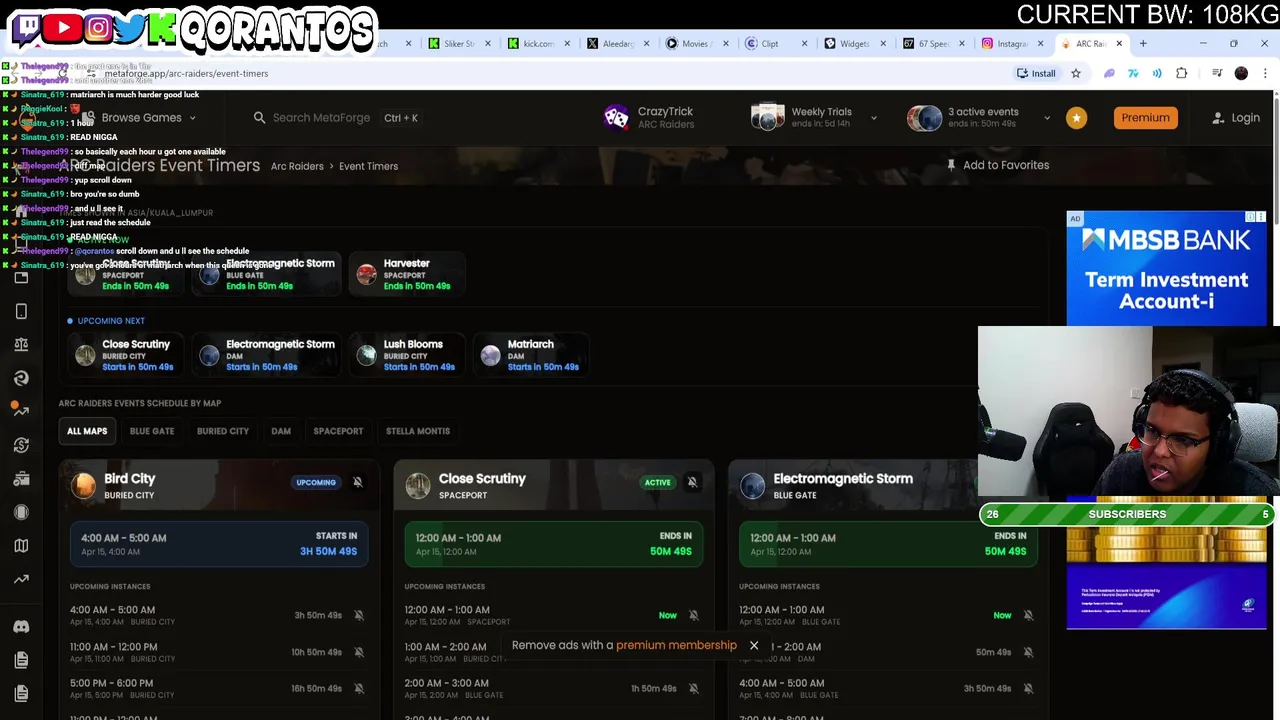The height and width of the screenshot is (720, 1280).
Task: Open Arc Raiders breadcrumb link
Action: coord(297,166)
